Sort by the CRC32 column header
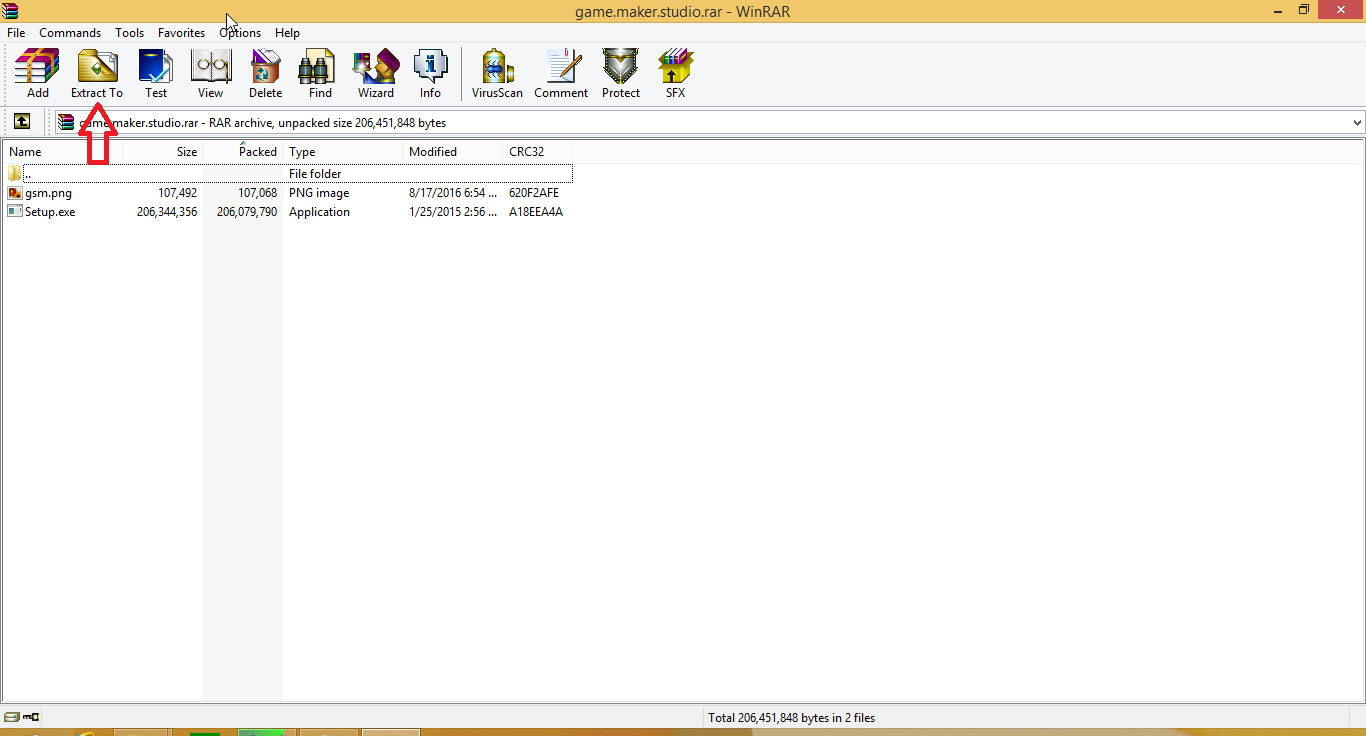 pyautogui.click(x=538, y=152)
